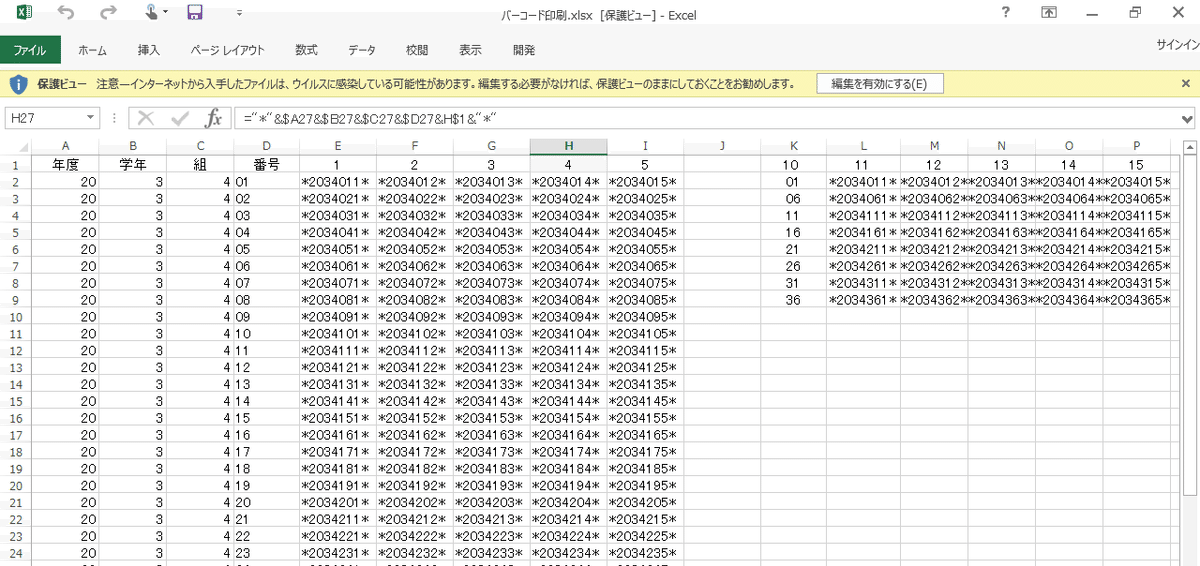
Task: Expand the formula bar chevron
Action: 1188,119
